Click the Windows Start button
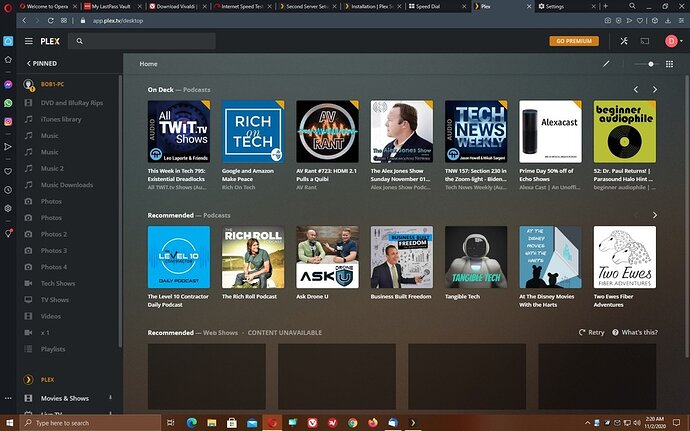The width and height of the screenshot is (690, 431). click(x=9, y=423)
